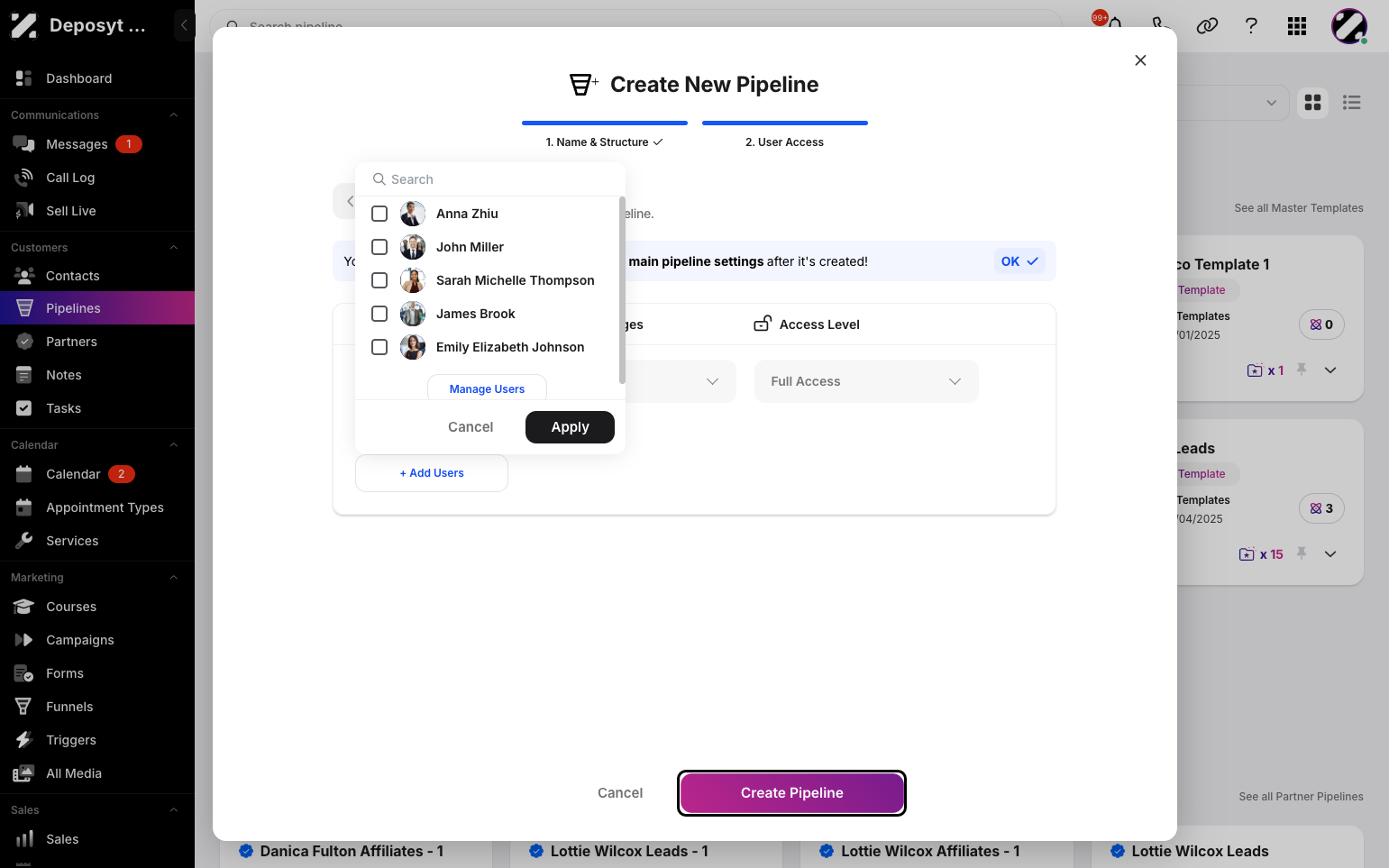Expand the Leads template card chevron
Screen dimensions: 1389x868
coord(1330,554)
